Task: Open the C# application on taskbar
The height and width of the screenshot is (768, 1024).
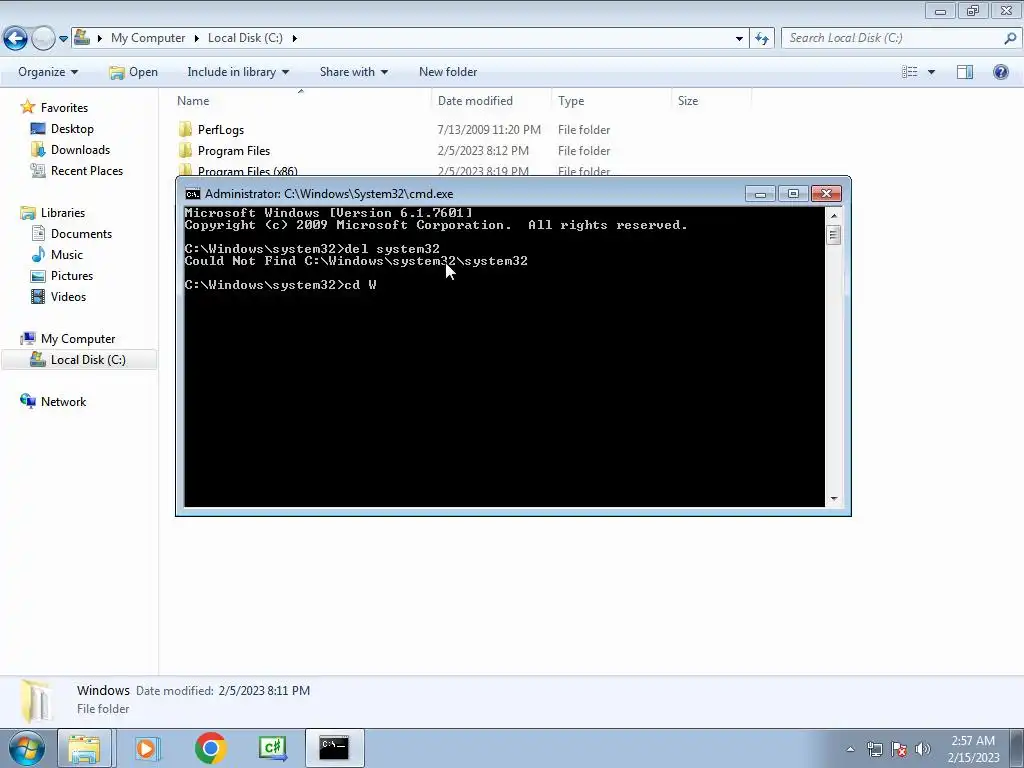Action: pos(272,748)
